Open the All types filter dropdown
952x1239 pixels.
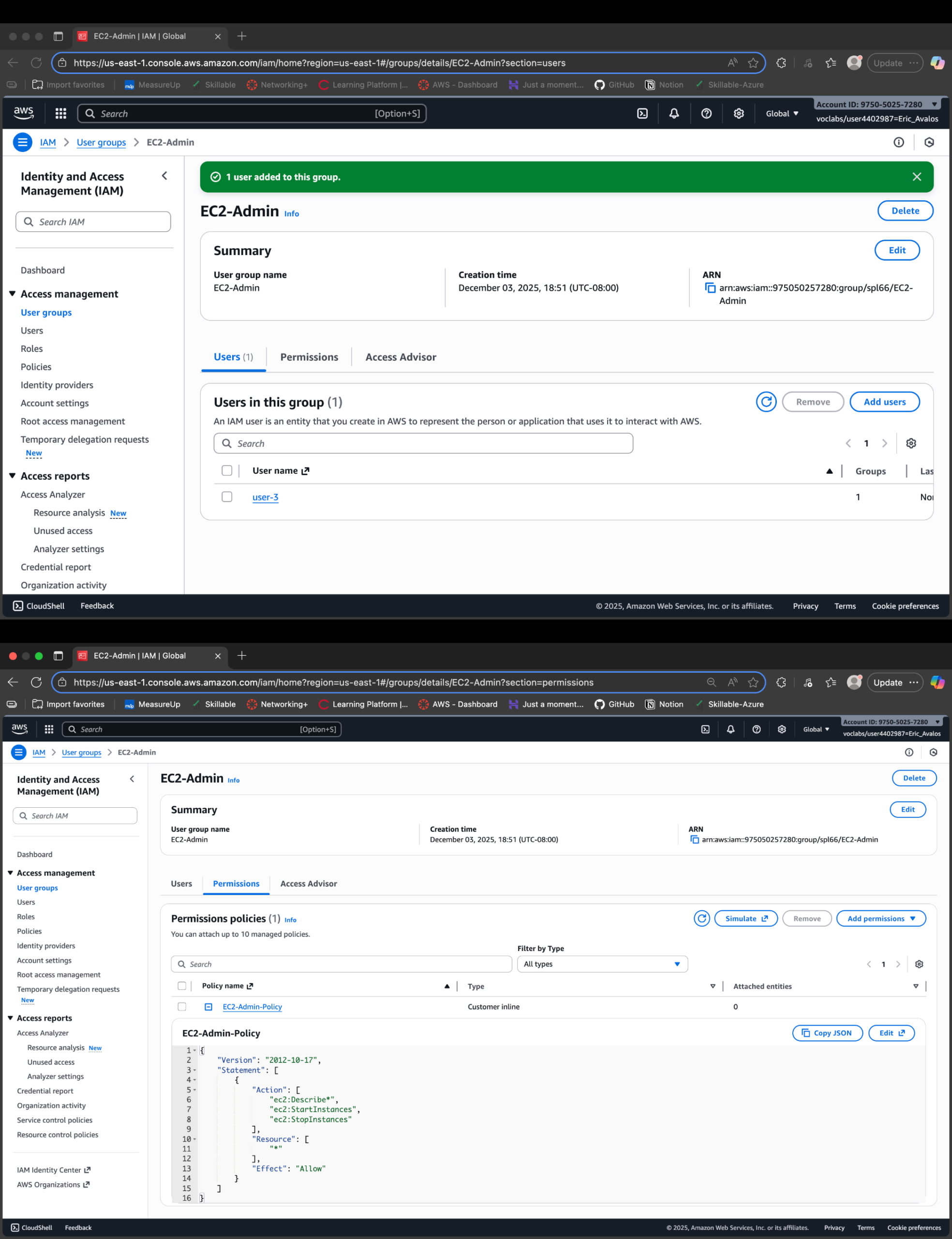coord(602,964)
